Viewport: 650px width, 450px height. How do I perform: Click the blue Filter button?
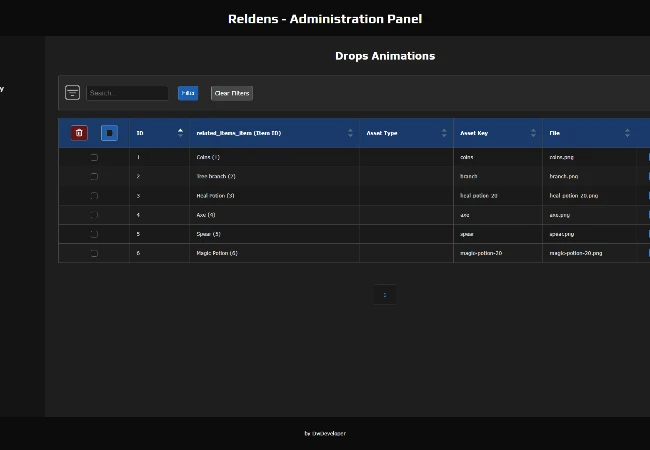188,93
